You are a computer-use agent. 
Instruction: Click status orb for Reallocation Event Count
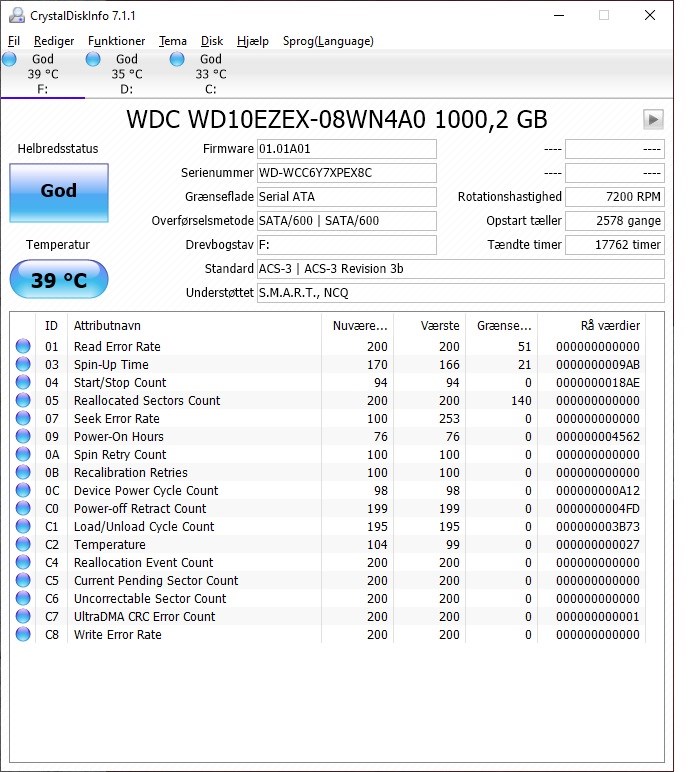(23, 562)
